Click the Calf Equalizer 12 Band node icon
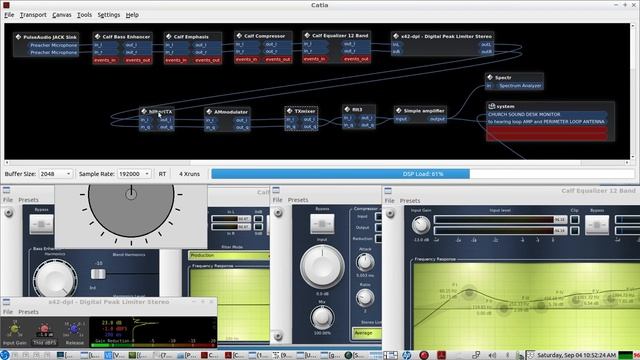 pyautogui.click(x=307, y=36)
